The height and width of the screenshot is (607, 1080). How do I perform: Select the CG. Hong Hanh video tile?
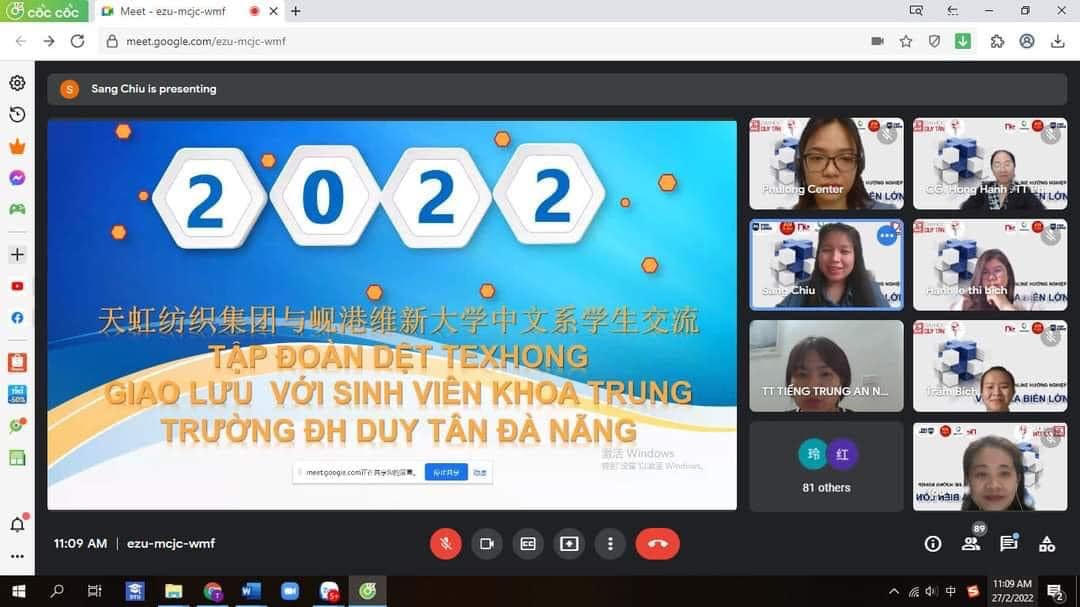990,163
